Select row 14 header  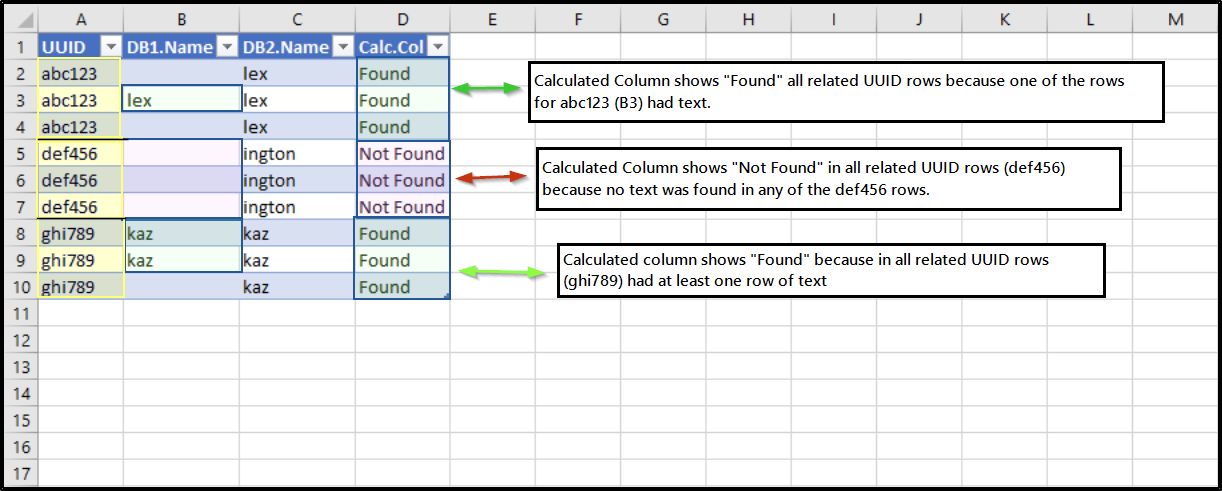coord(22,394)
